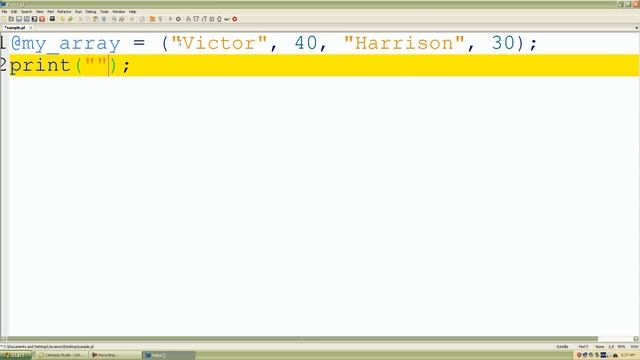Open the Run menu
This screenshot has width=640, height=360.
click(x=78, y=12)
